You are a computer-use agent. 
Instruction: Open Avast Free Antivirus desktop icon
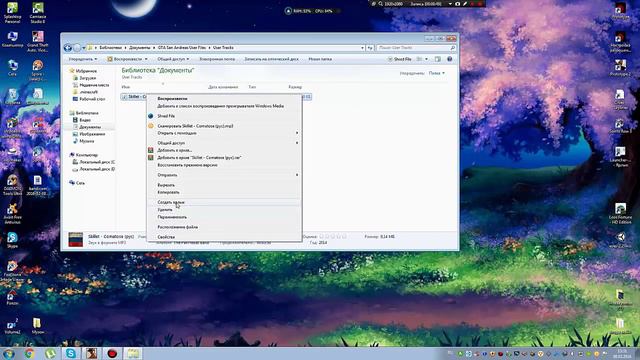click(12, 213)
